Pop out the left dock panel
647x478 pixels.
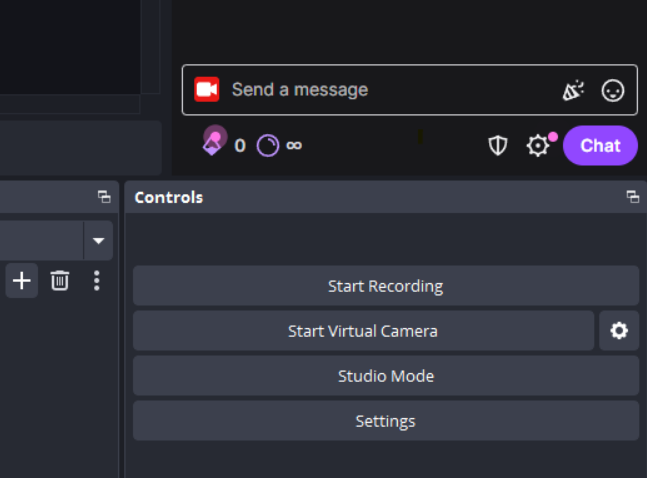click(104, 197)
